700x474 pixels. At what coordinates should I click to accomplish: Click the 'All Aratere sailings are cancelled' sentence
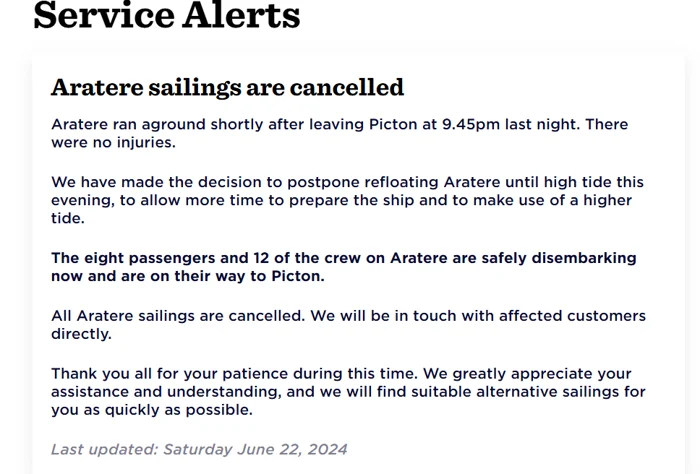[x=178, y=316]
